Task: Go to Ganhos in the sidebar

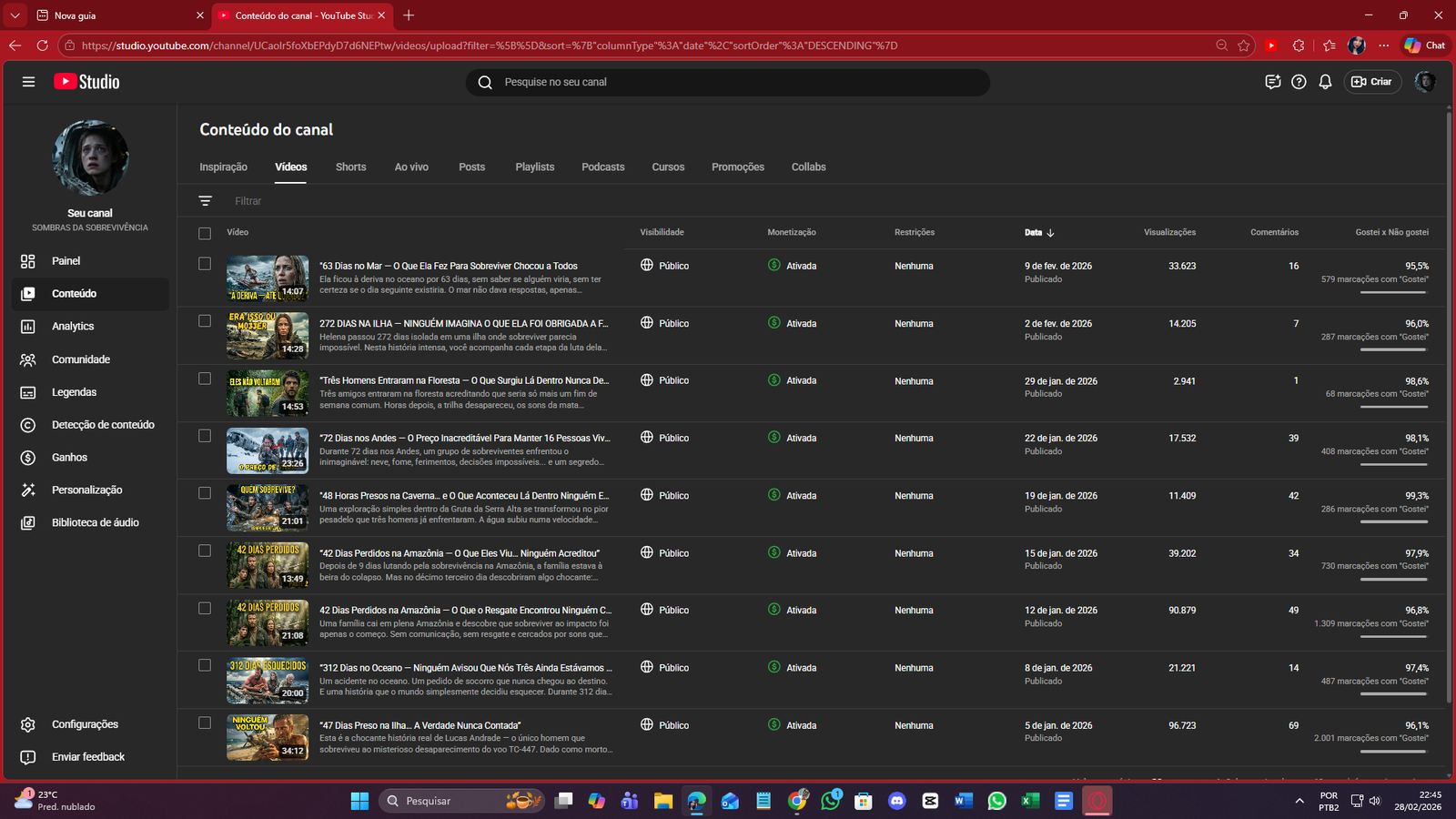Action: tap(69, 458)
